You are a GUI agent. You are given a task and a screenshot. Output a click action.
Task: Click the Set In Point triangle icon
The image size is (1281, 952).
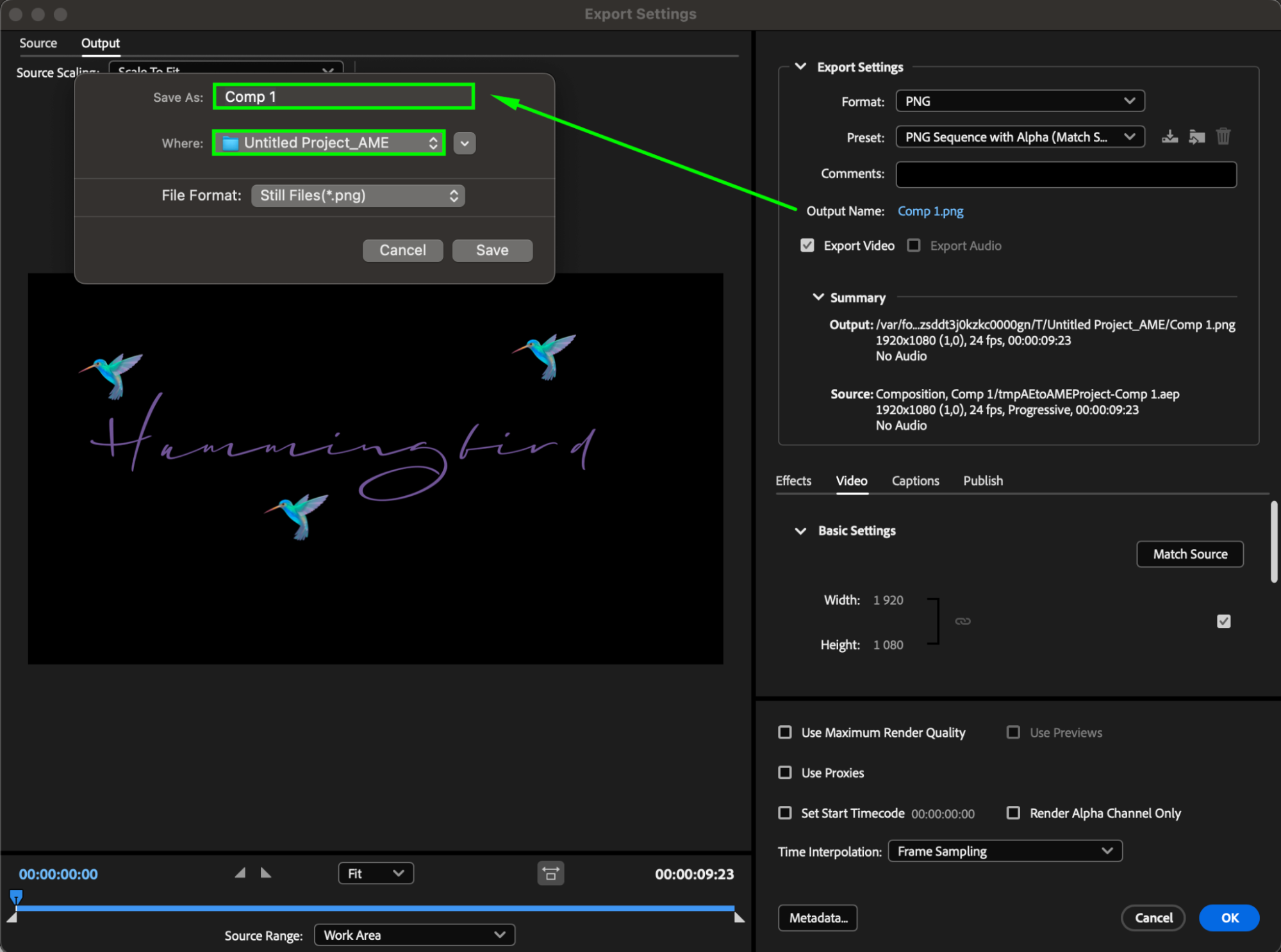pyautogui.click(x=240, y=873)
